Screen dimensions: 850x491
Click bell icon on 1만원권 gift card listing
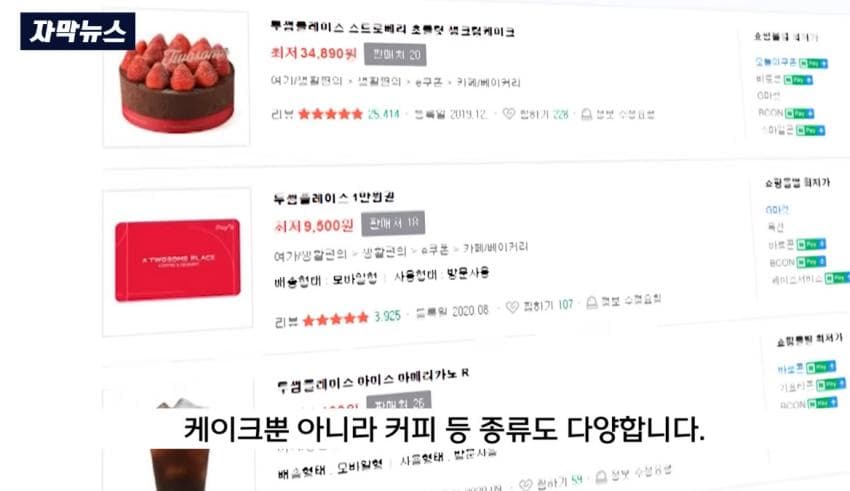point(592,302)
